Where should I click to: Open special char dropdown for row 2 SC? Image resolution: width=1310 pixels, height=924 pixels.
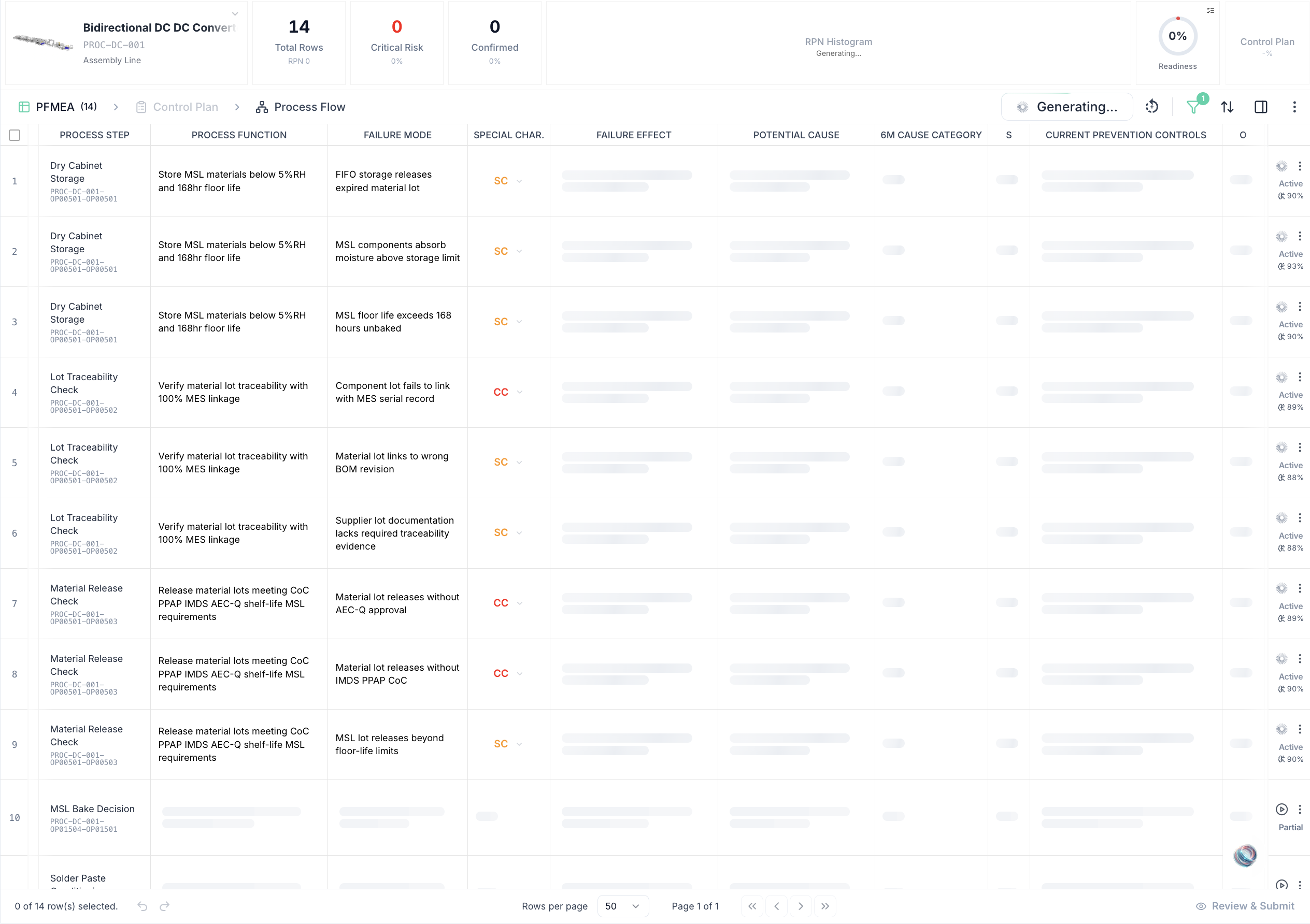519,251
